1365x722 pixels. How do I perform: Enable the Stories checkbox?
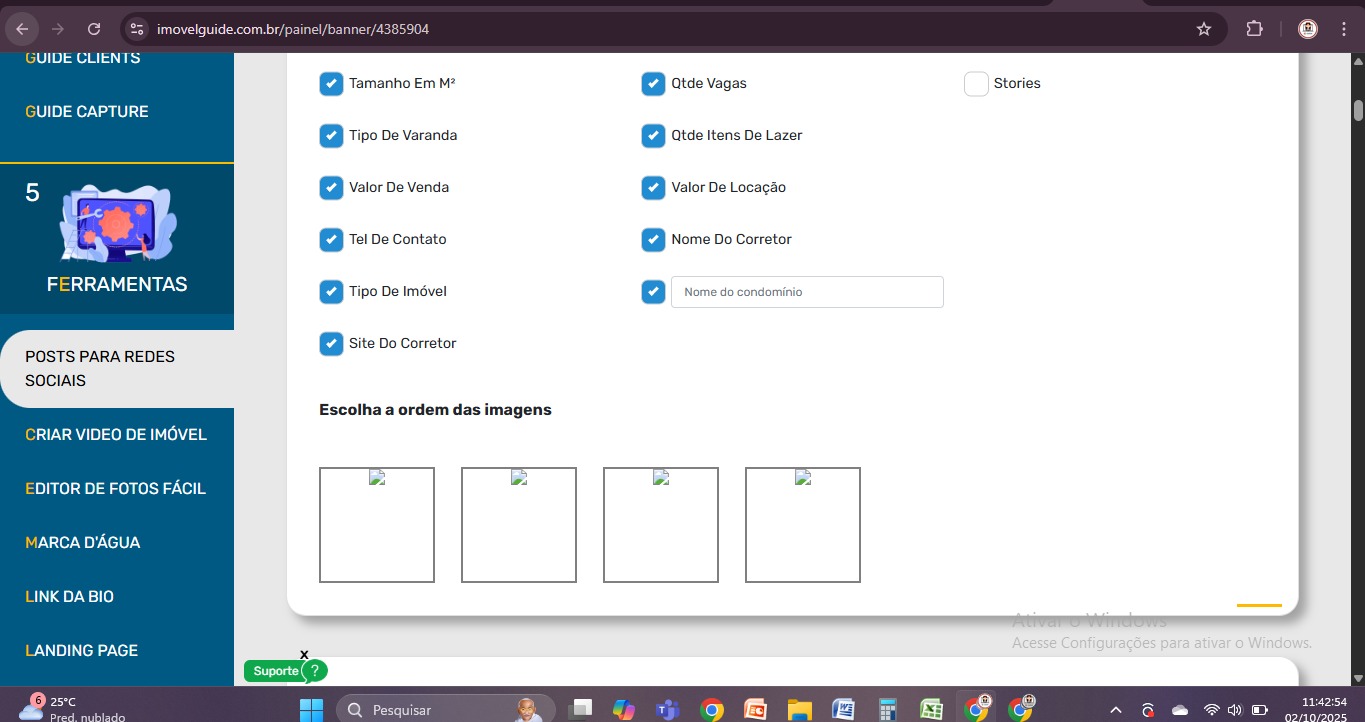(976, 84)
